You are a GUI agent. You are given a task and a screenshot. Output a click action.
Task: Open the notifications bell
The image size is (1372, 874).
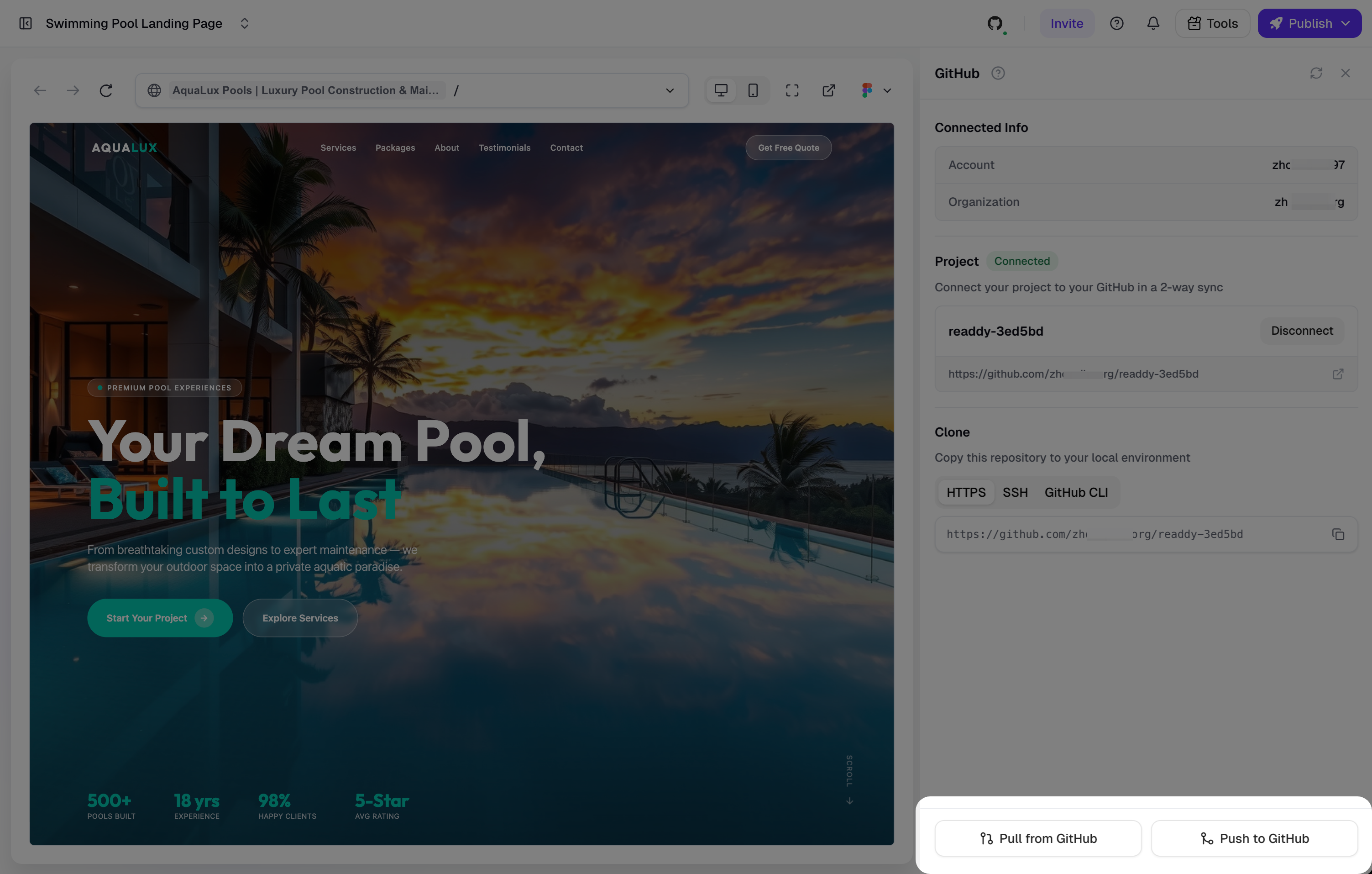point(1152,23)
